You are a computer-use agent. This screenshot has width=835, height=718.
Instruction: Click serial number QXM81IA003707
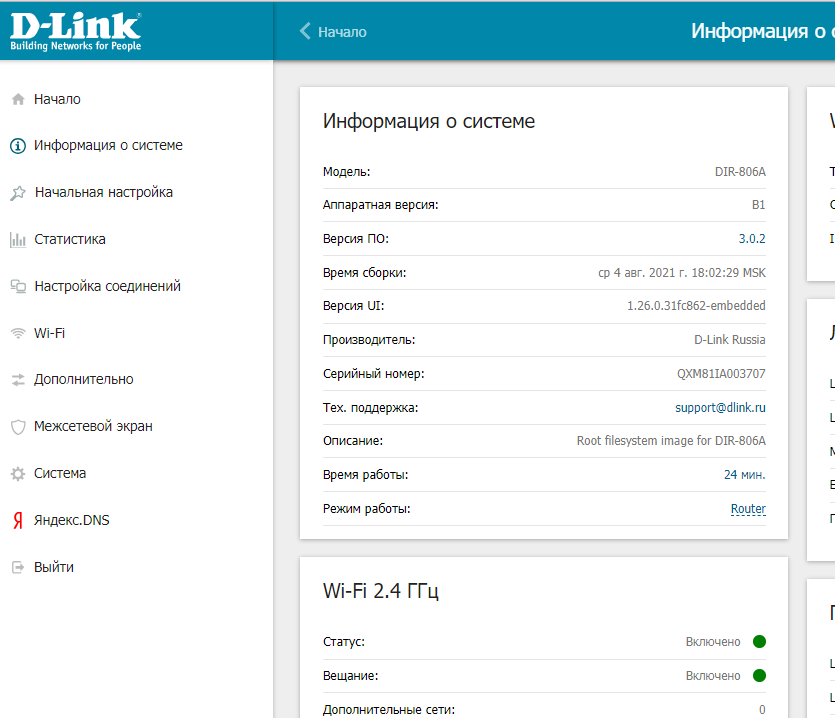click(721, 374)
